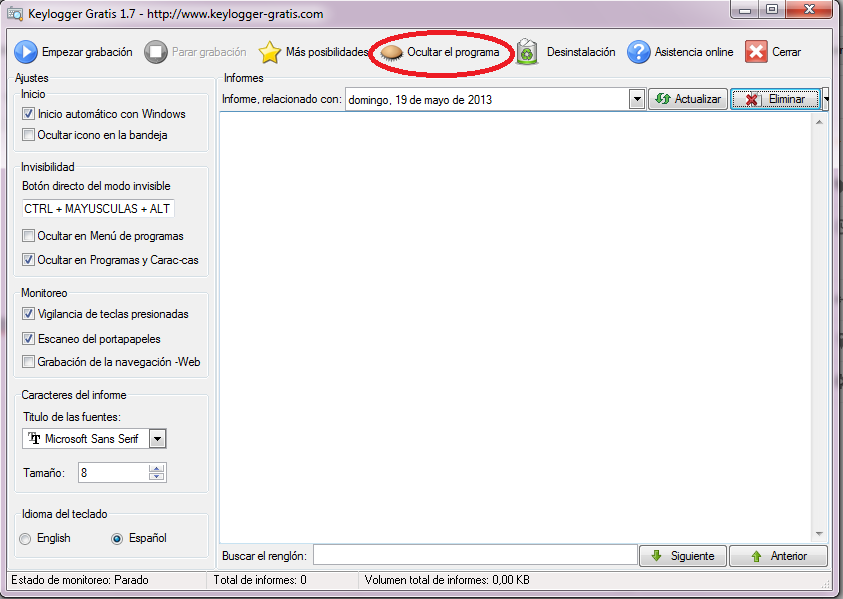The height and width of the screenshot is (599, 843).
Task: Minimize the Keylogger Gratis window
Action: click(745, 9)
